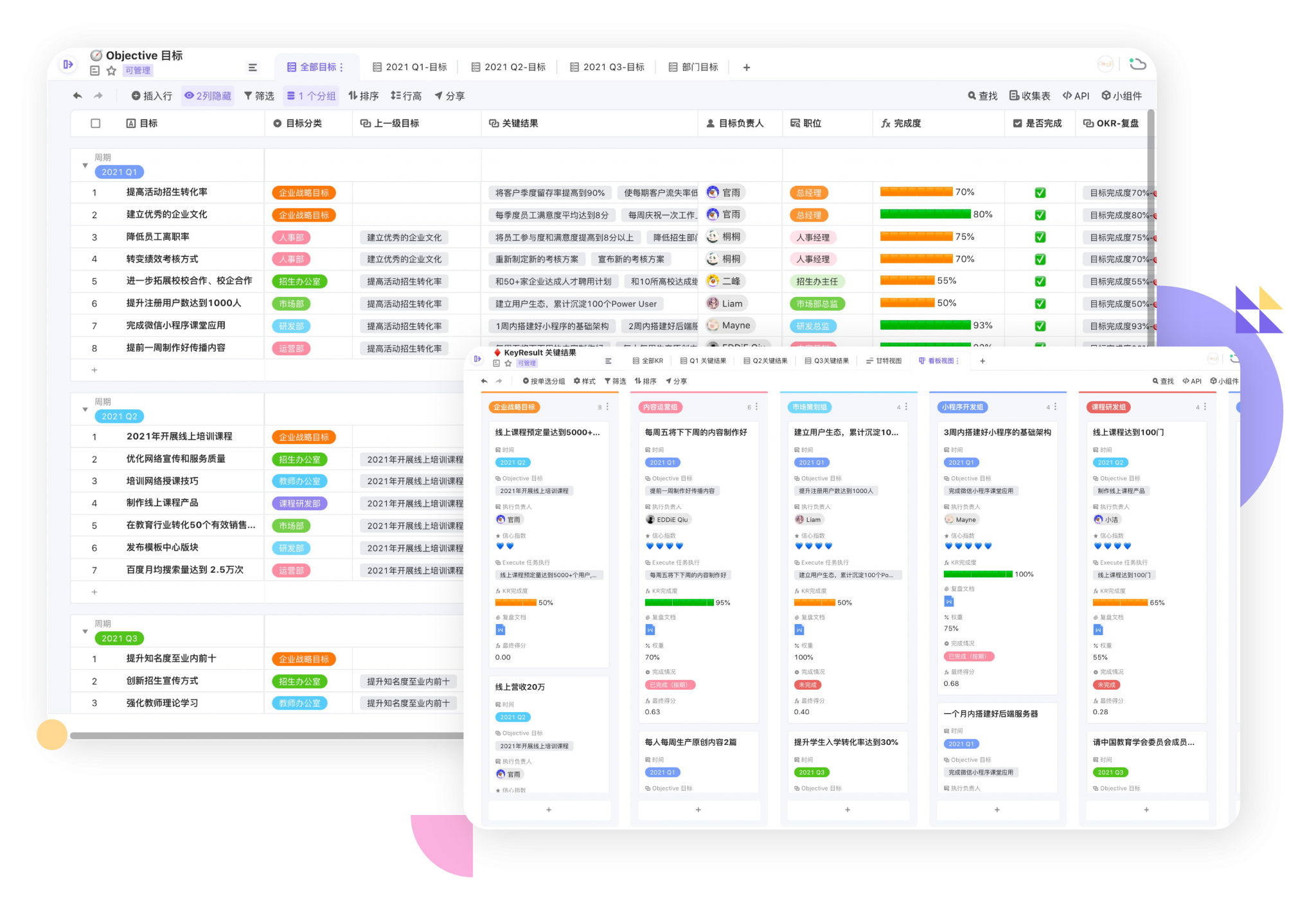Click 插入行 to insert a row
Screen dimensions: 1316x905
click(x=152, y=96)
